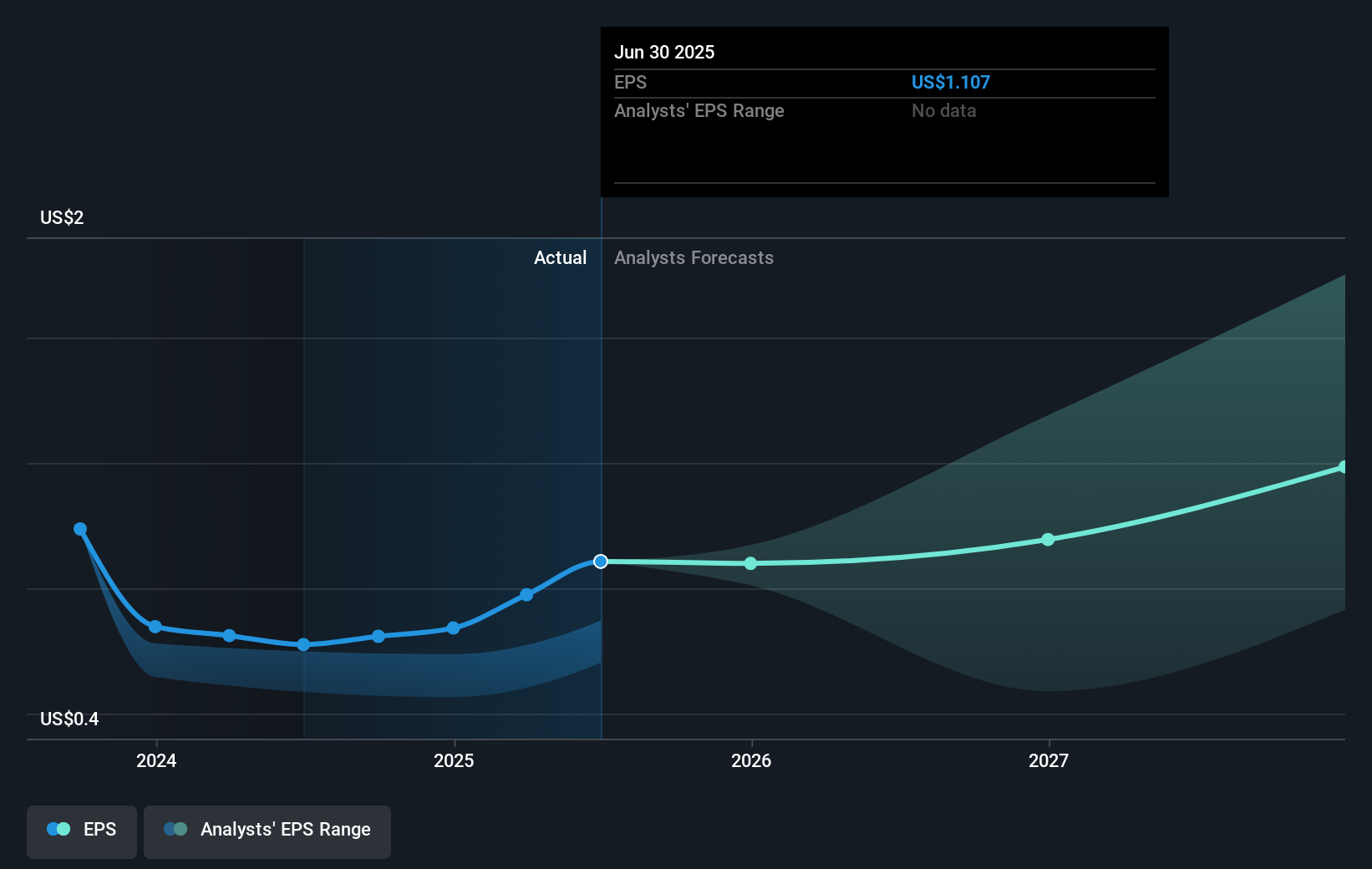The width and height of the screenshot is (1372, 869).
Task: Select the highlighted Jun 30 2025 data point
Action: pos(600,562)
